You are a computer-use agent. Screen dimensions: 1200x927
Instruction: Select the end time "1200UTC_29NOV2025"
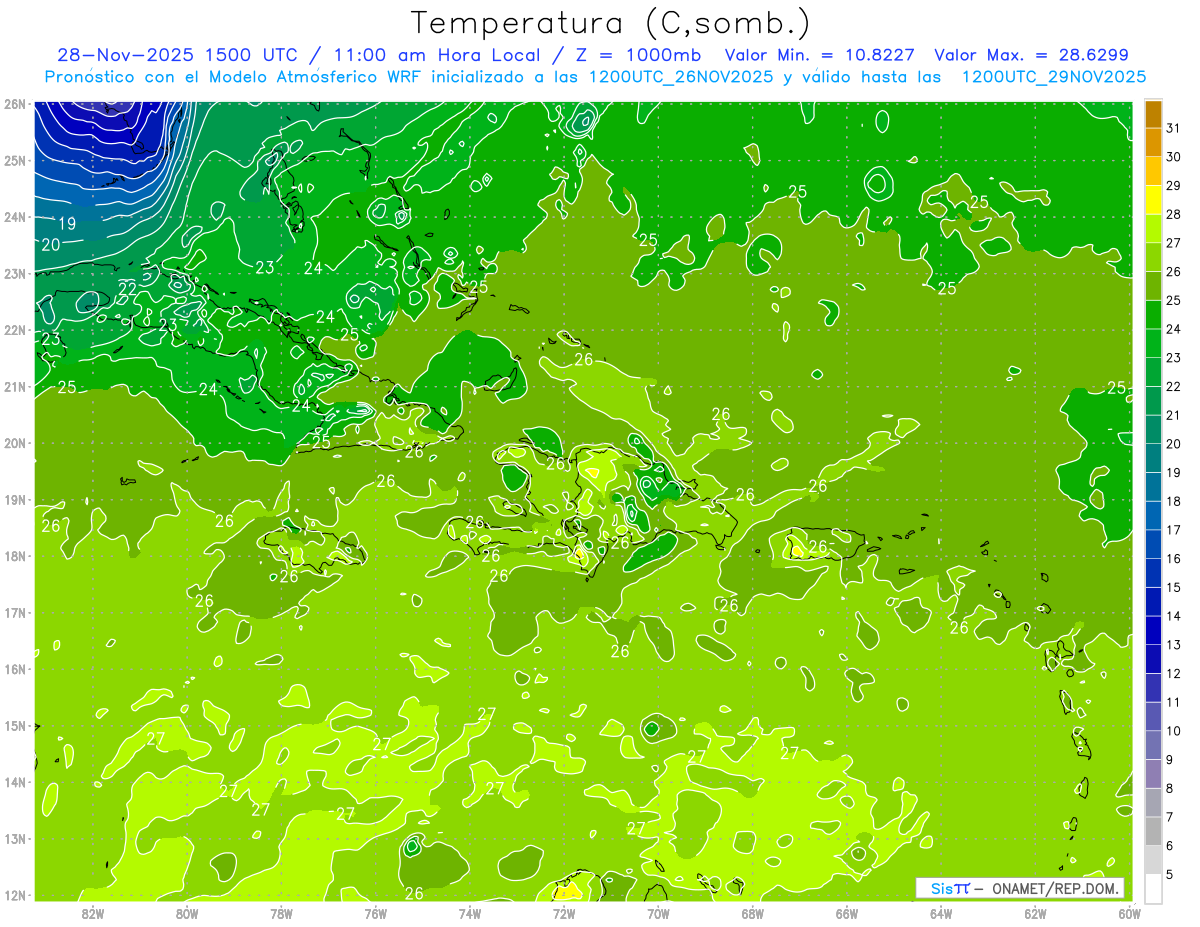point(1054,77)
